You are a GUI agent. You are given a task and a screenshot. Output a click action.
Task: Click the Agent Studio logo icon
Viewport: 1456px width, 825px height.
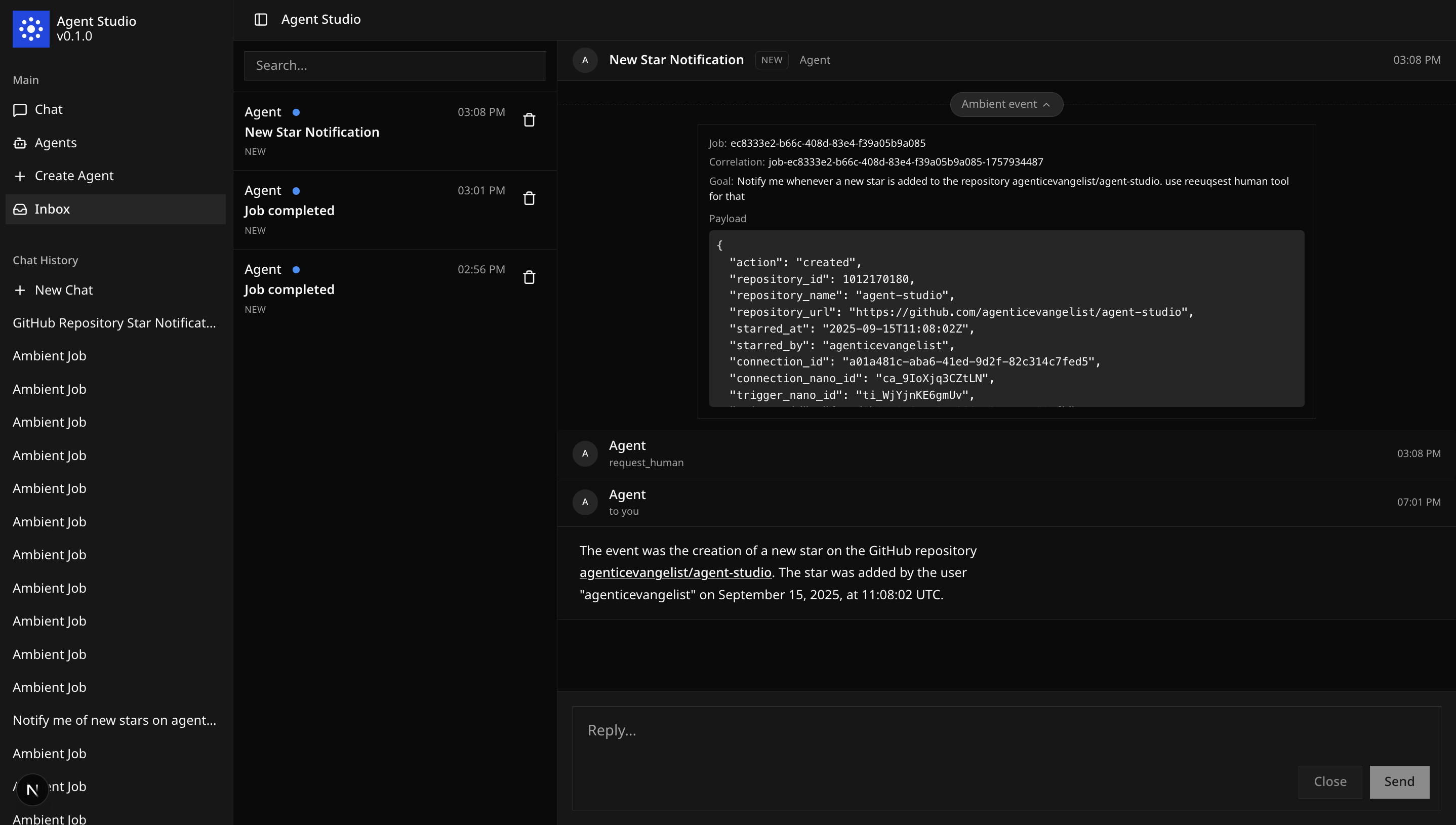click(x=31, y=29)
